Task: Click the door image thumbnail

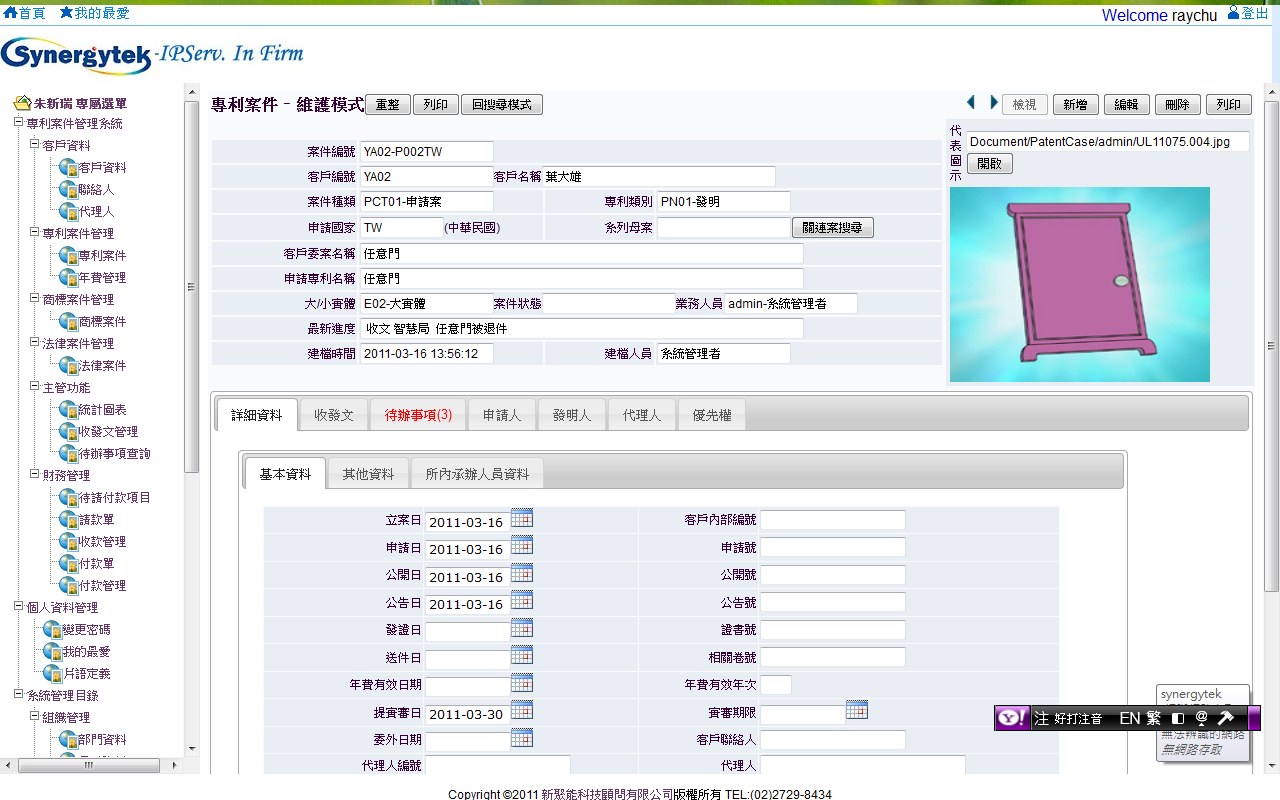Action: pos(1080,284)
